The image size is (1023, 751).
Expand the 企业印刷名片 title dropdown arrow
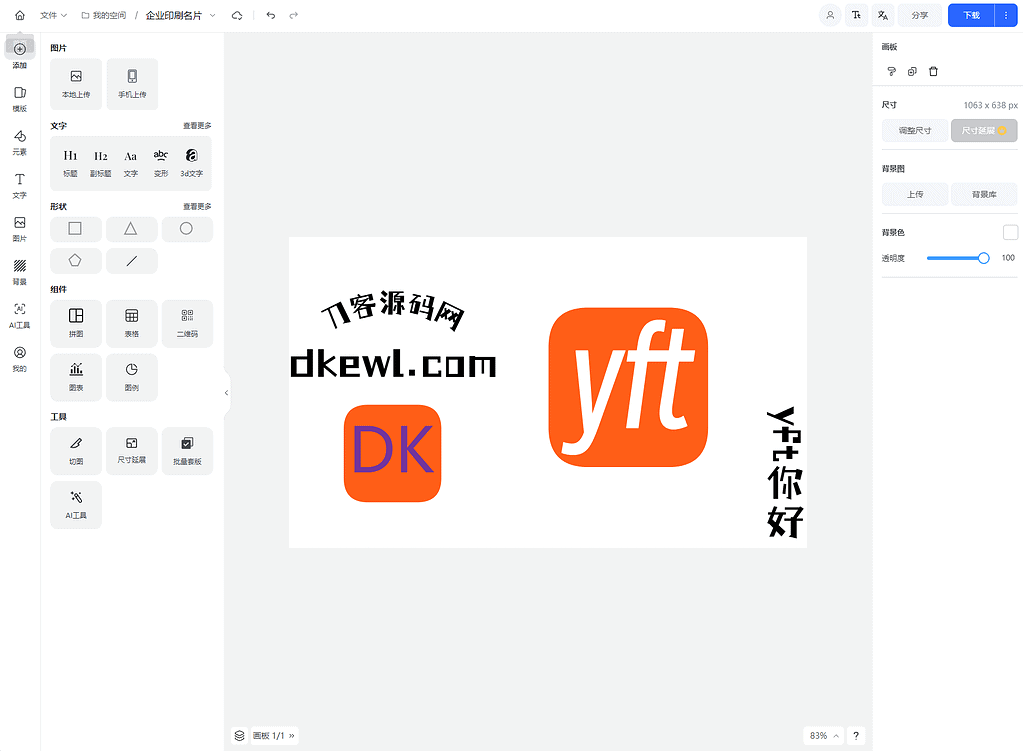(x=213, y=15)
